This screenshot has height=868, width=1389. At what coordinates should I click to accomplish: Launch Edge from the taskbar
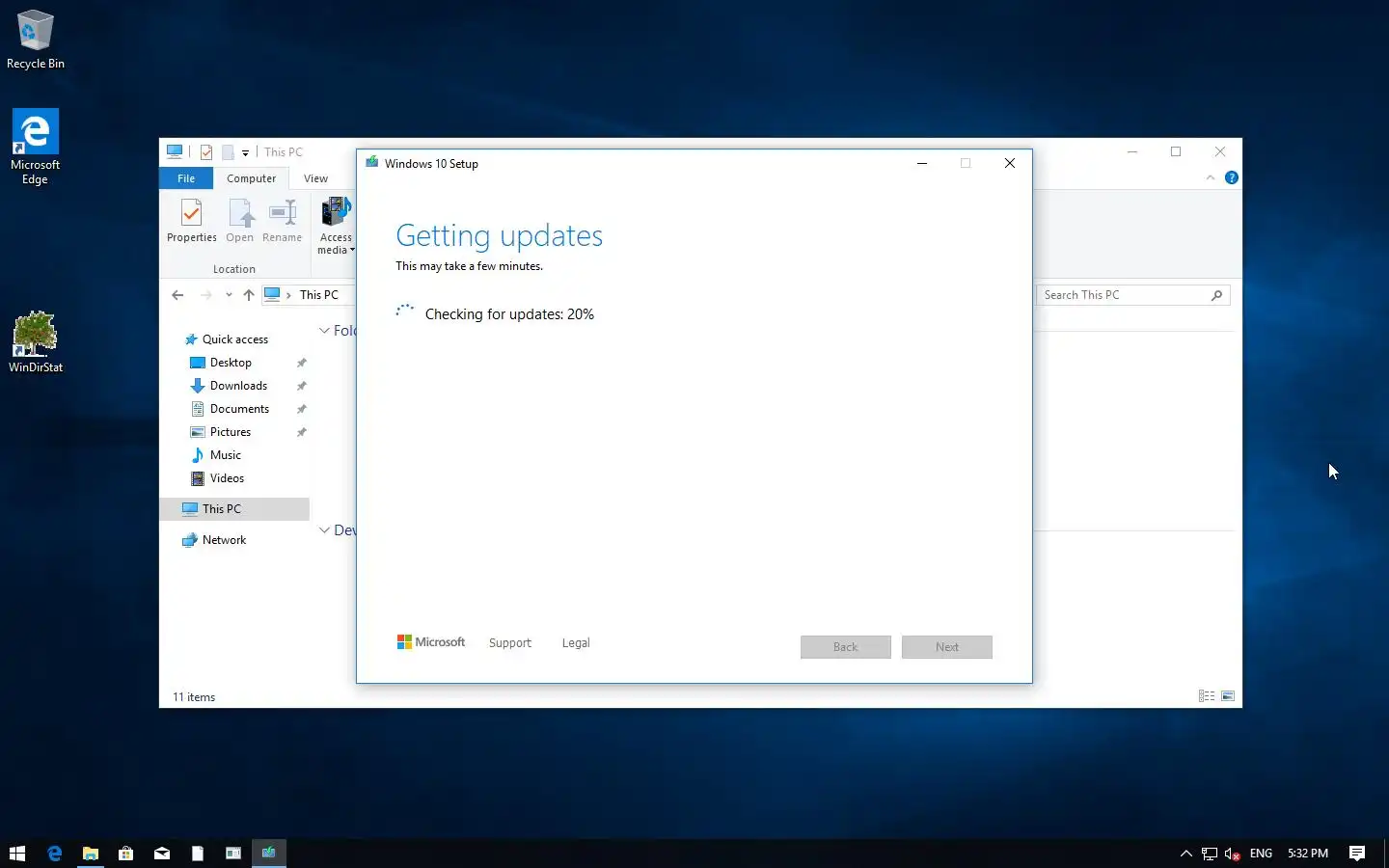54,853
